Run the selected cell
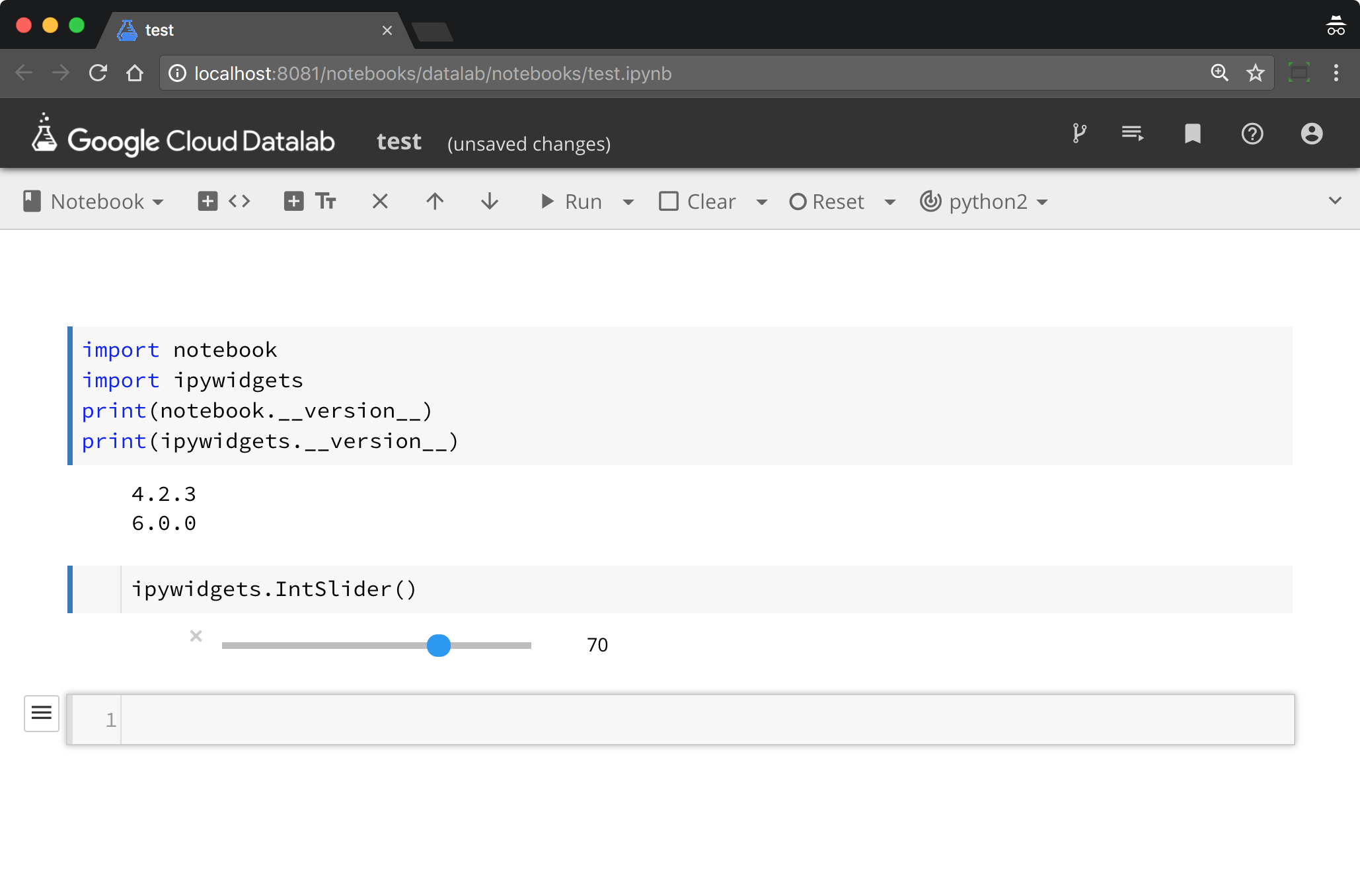Screen dimensions: 1360x896 pos(572,201)
